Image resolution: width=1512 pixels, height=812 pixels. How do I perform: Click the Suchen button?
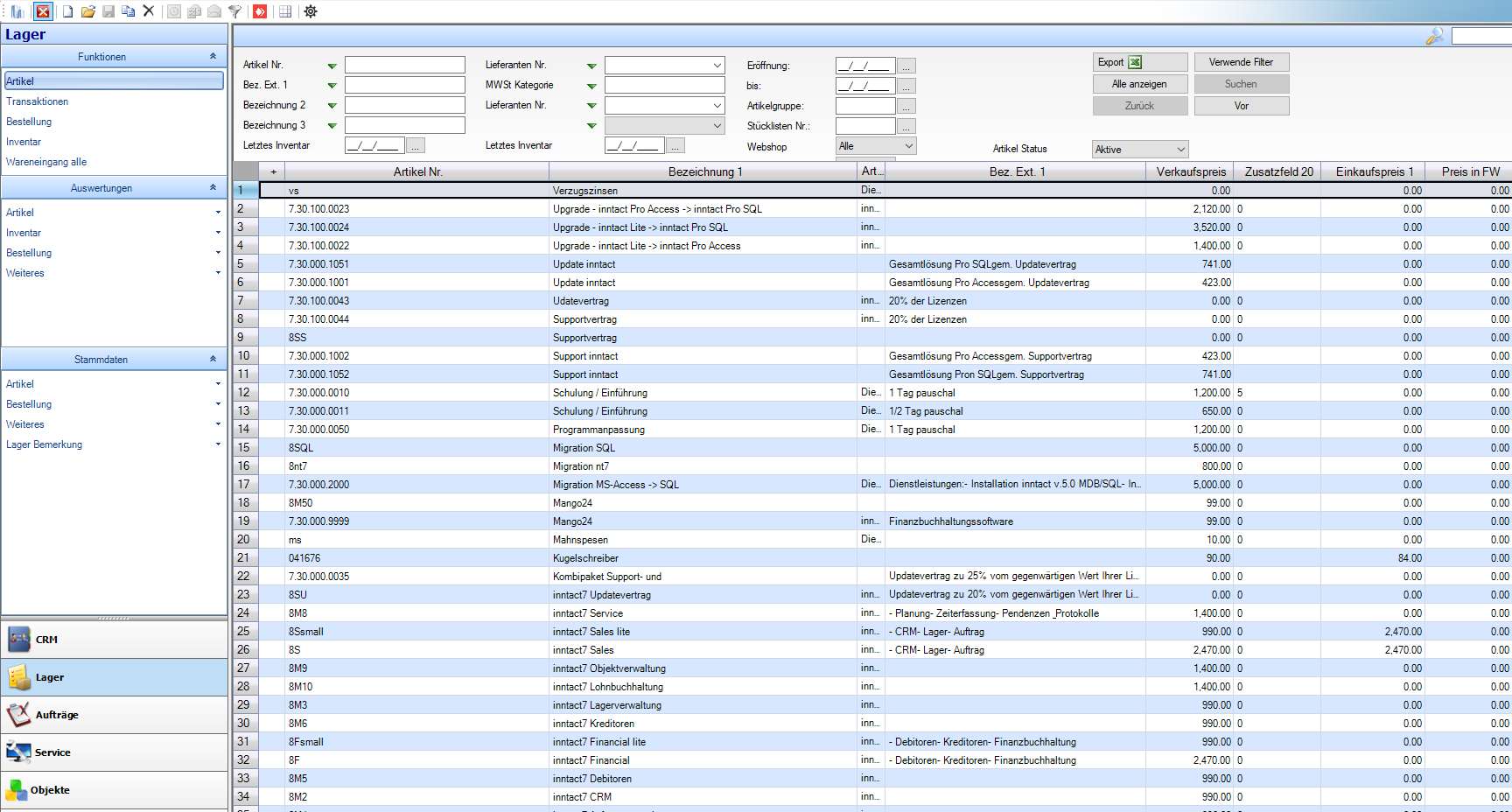coord(1242,84)
